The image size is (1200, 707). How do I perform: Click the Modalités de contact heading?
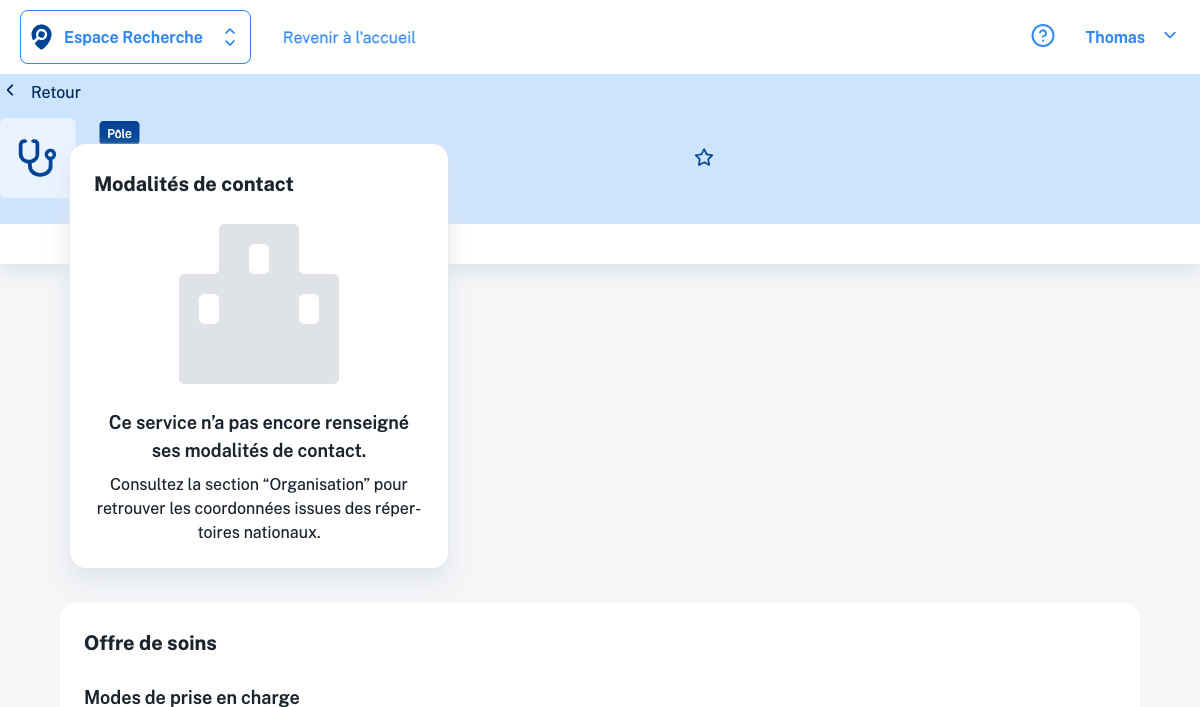point(194,184)
